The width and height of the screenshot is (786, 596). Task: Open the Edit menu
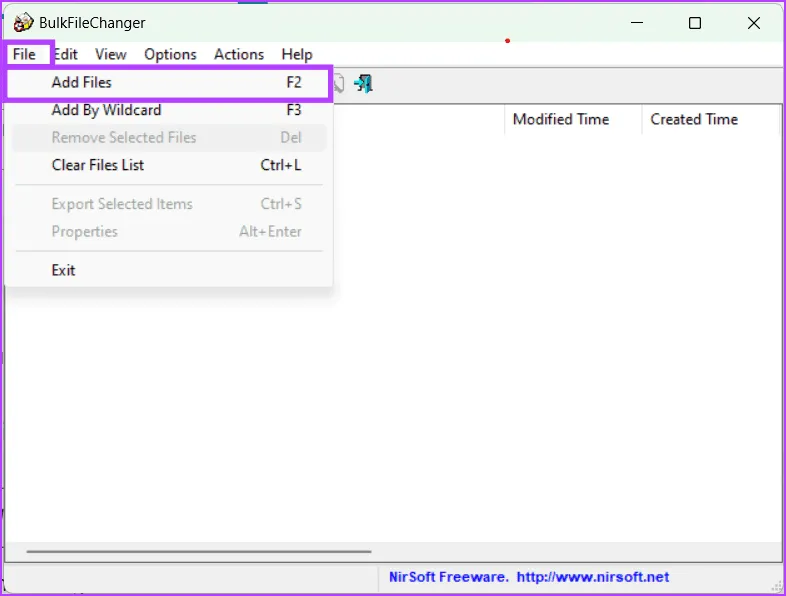click(x=65, y=54)
